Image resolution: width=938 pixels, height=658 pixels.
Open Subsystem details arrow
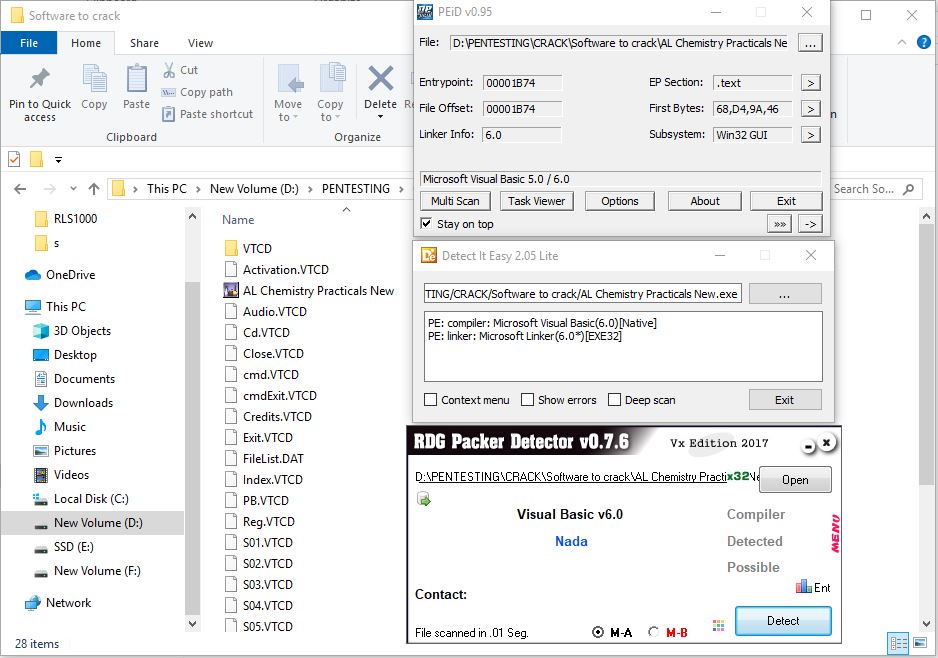tap(811, 135)
